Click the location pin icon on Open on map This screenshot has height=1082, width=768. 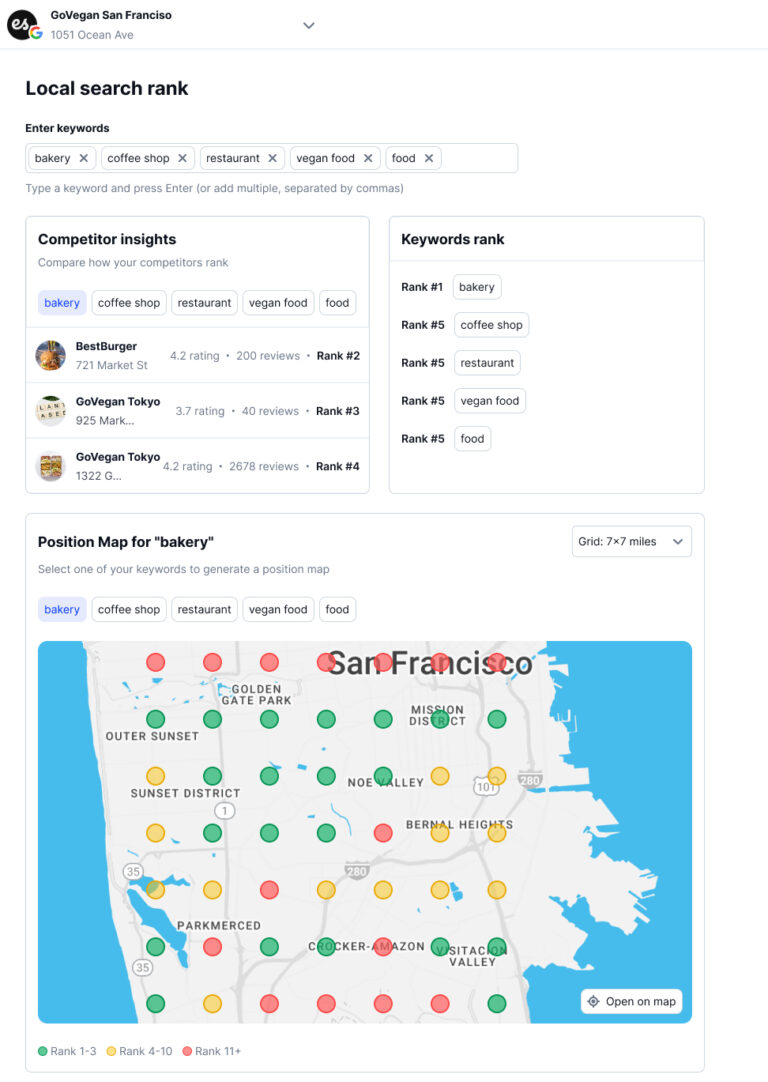click(x=593, y=1001)
